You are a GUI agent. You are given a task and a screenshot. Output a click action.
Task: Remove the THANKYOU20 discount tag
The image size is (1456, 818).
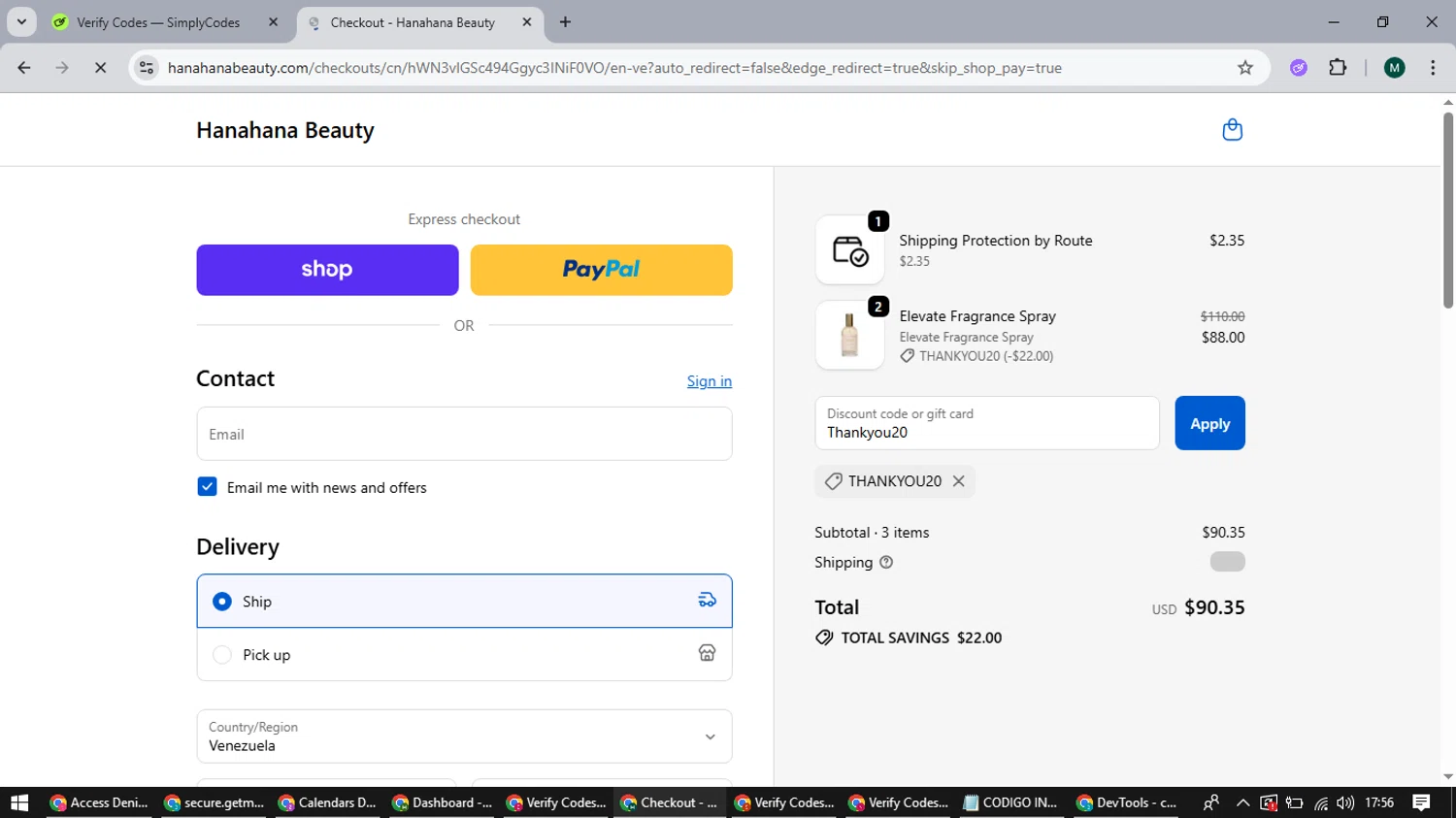(959, 481)
